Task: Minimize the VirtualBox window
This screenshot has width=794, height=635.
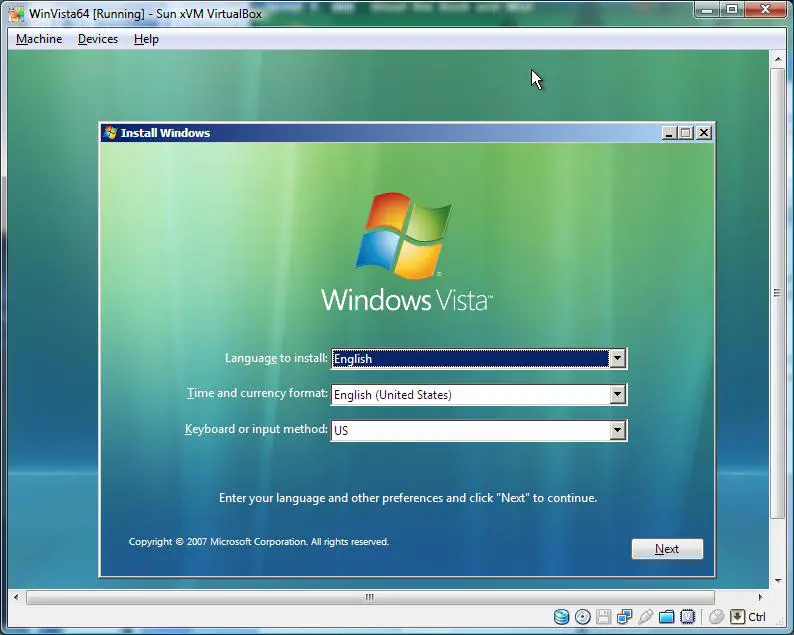Action: click(707, 10)
